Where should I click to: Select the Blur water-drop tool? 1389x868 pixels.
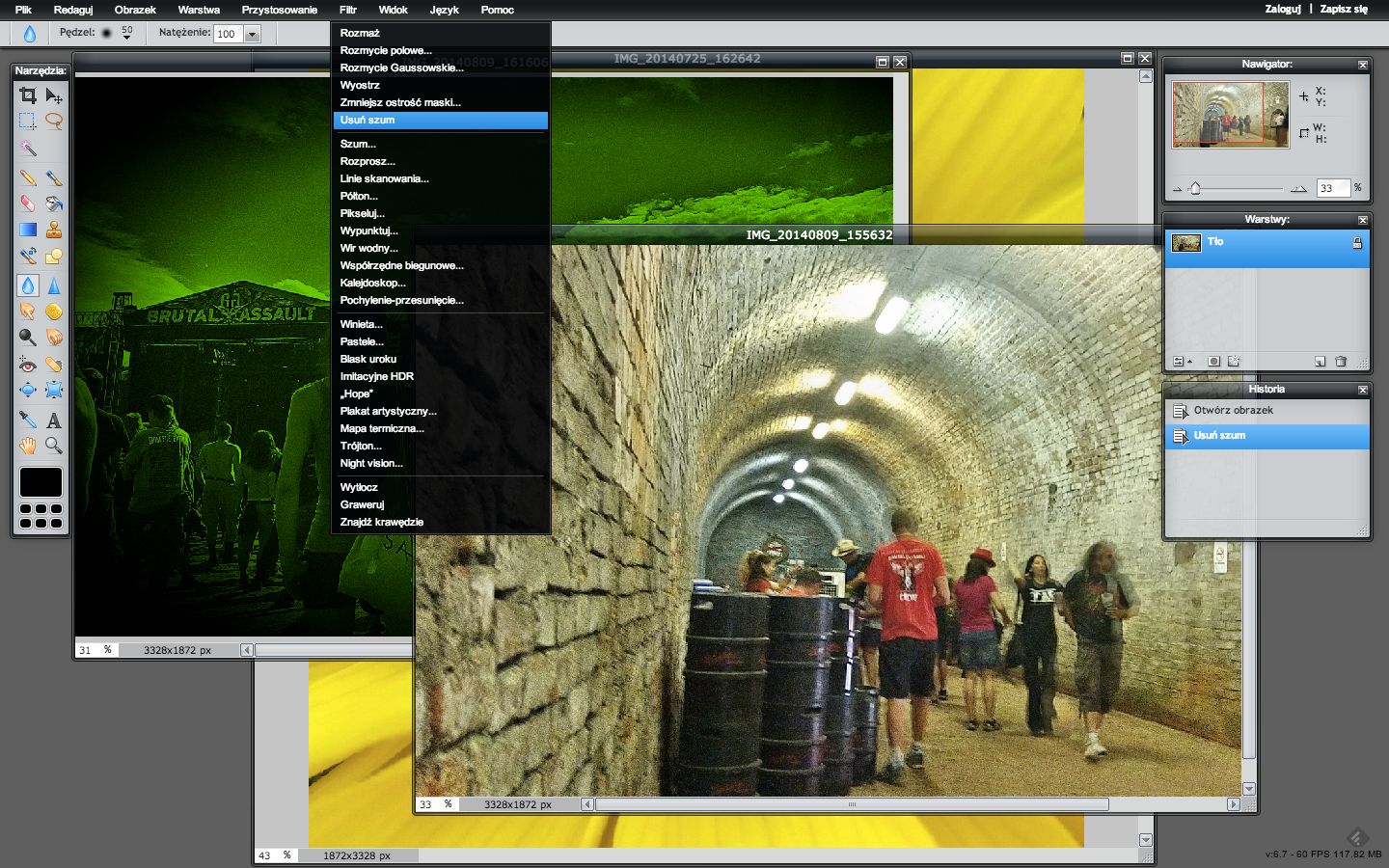(28, 285)
